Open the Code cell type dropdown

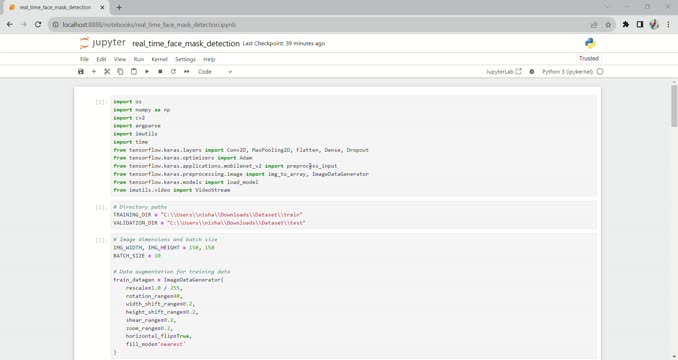tap(215, 72)
